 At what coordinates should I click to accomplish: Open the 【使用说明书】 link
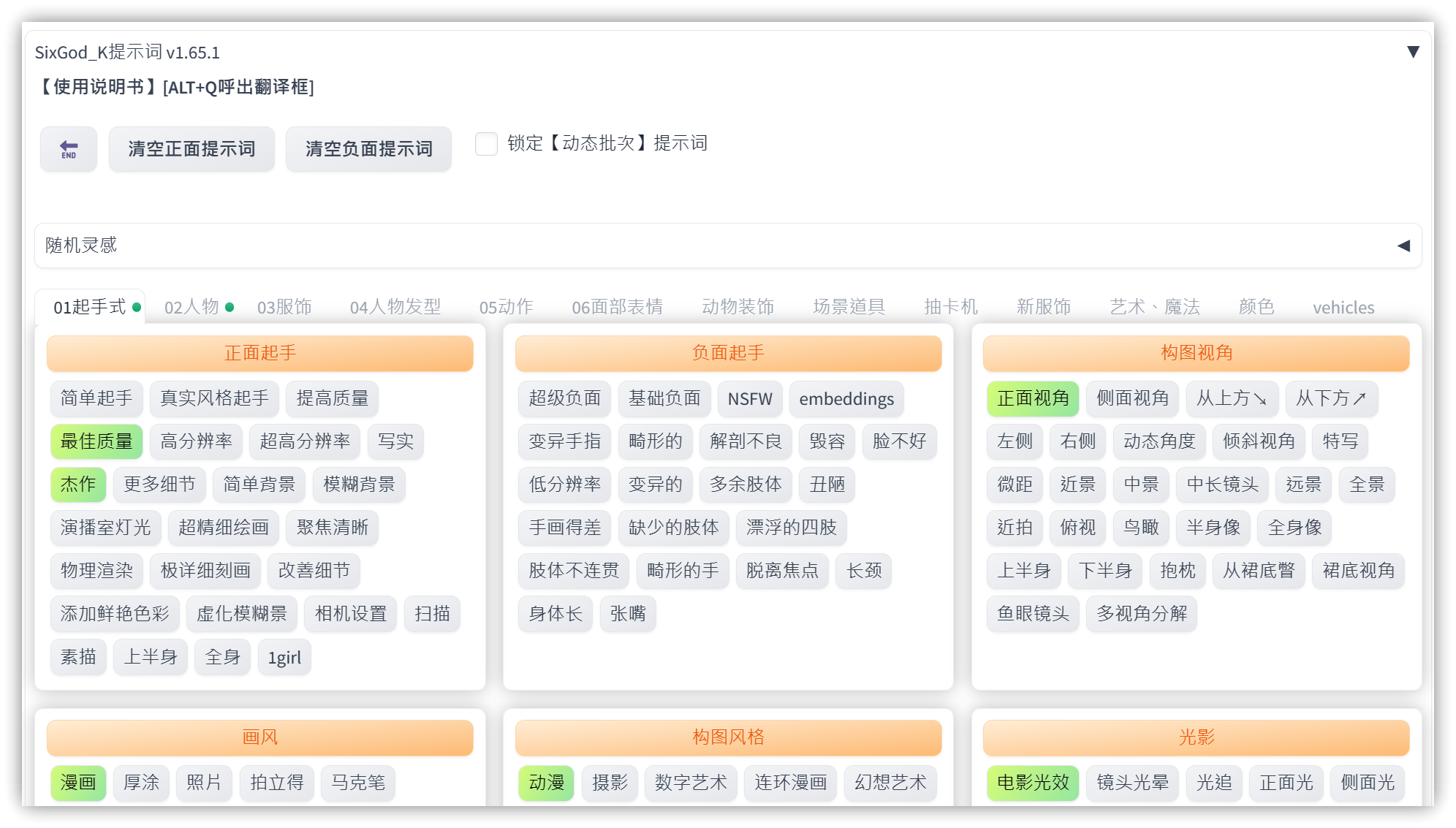99,87
